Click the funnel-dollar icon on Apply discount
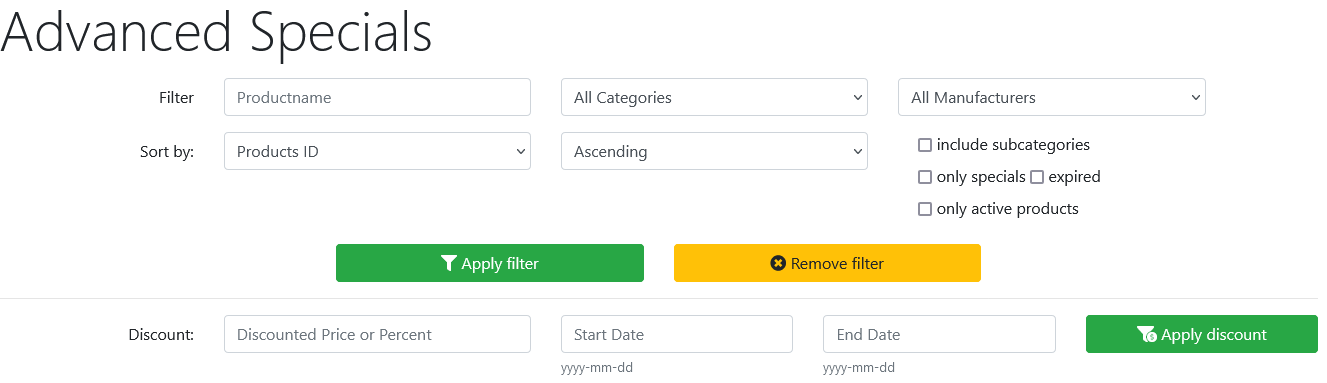This screenshot has width=1327, height=383. [x=1147, y=335]
